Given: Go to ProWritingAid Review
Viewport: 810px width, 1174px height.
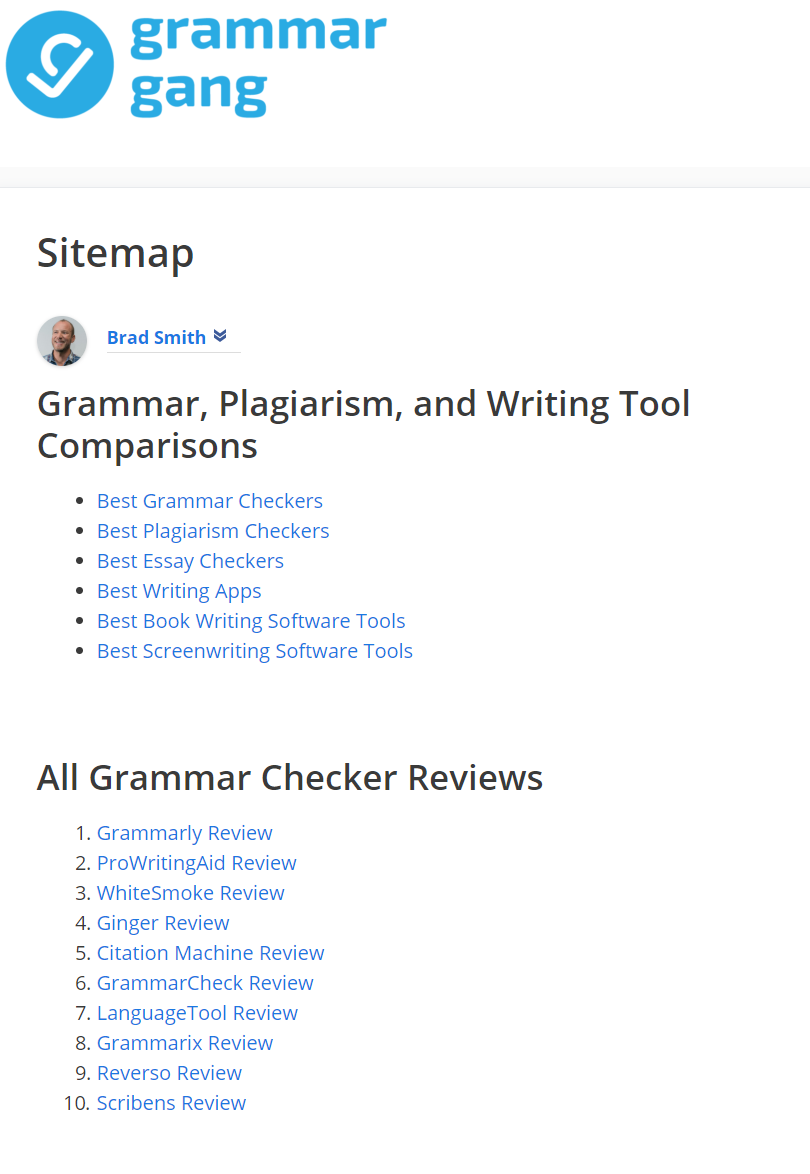Looking at the screenshot, I should (196, 863).
